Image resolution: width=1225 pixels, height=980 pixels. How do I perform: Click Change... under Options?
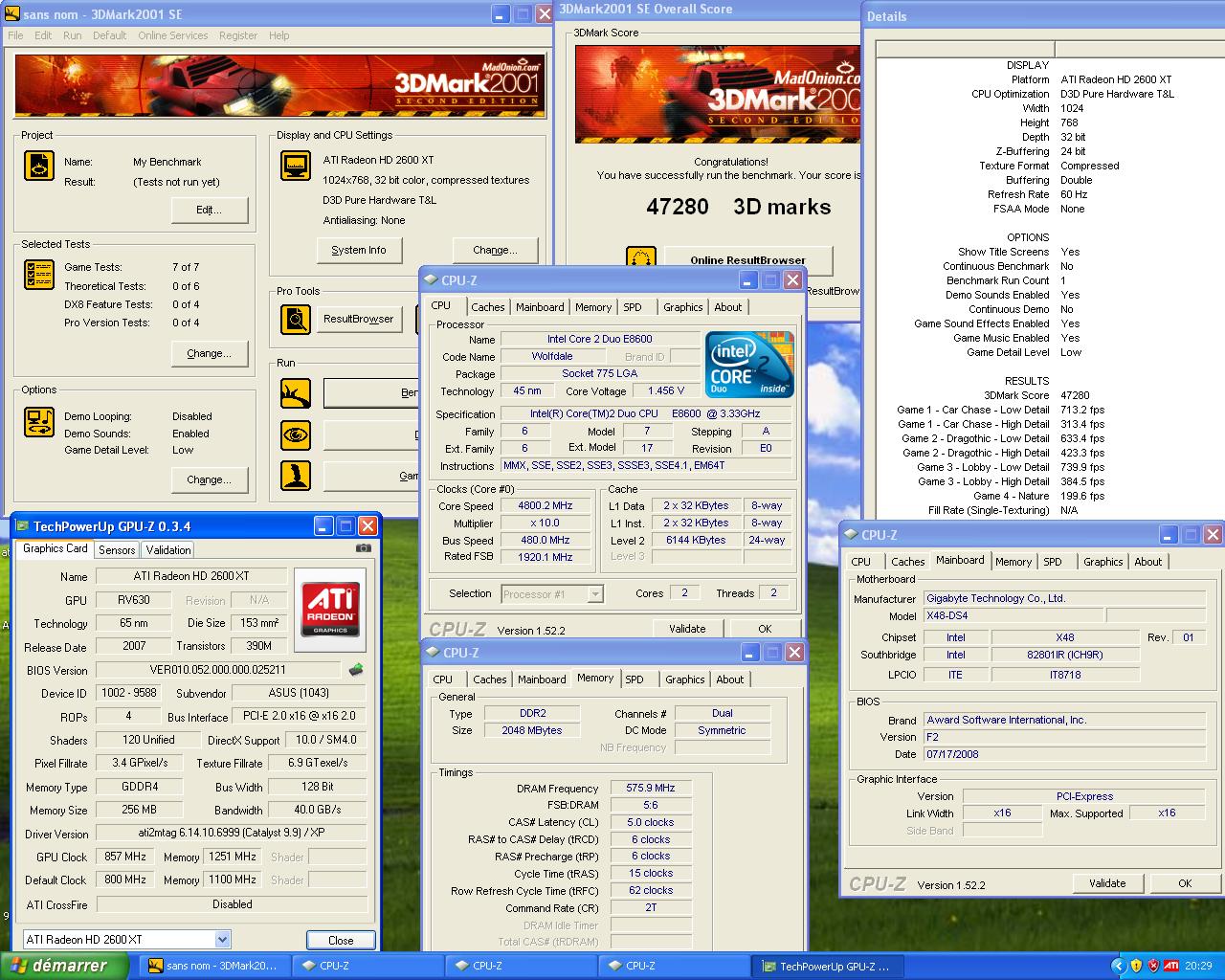tap(210, 479)
